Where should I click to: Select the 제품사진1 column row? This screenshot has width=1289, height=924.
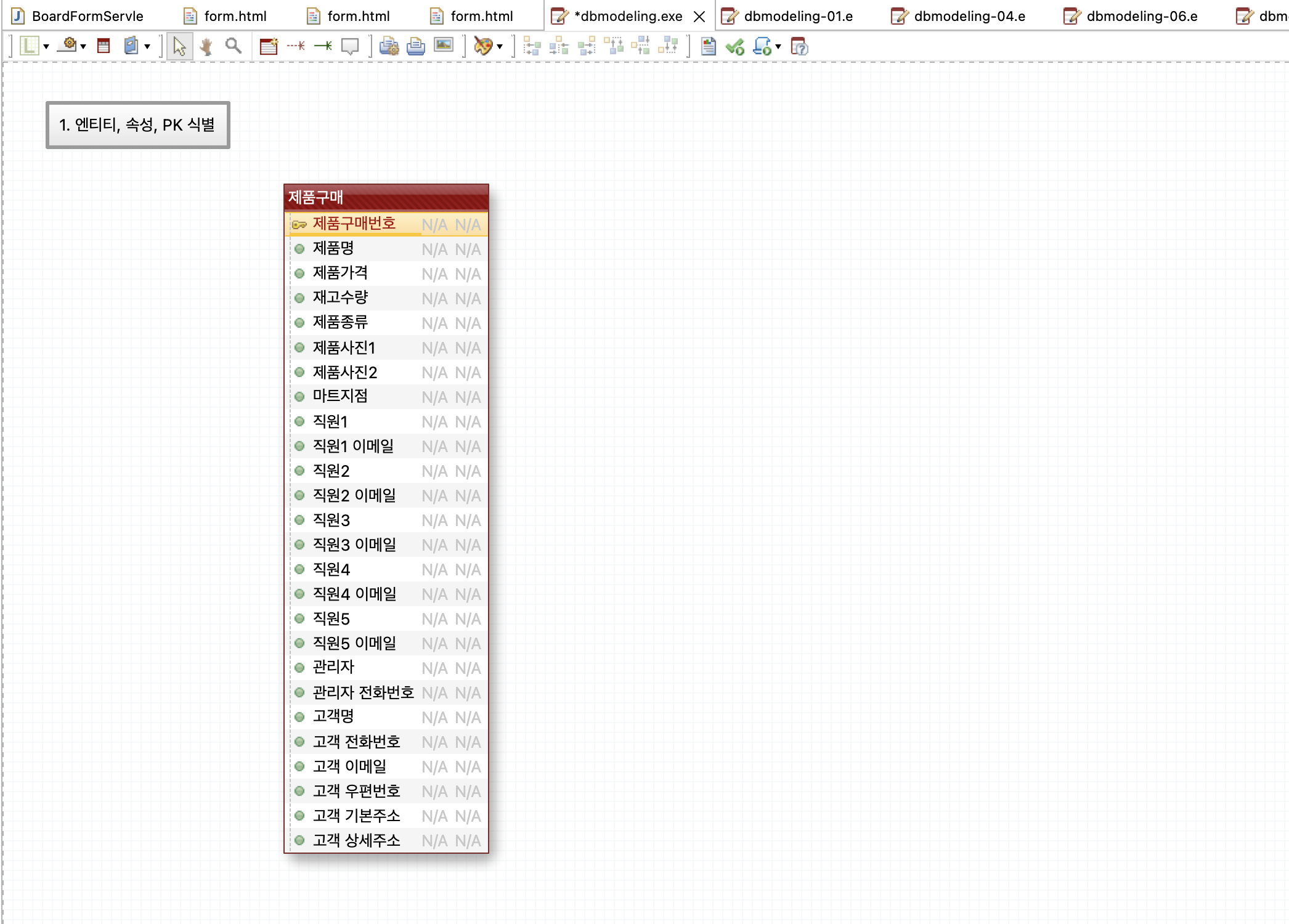click(x=386, y=347)
